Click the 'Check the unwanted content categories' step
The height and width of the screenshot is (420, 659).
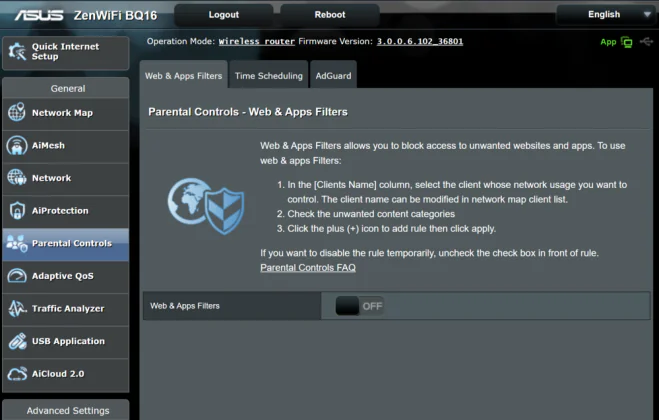[x=371, y=214]
